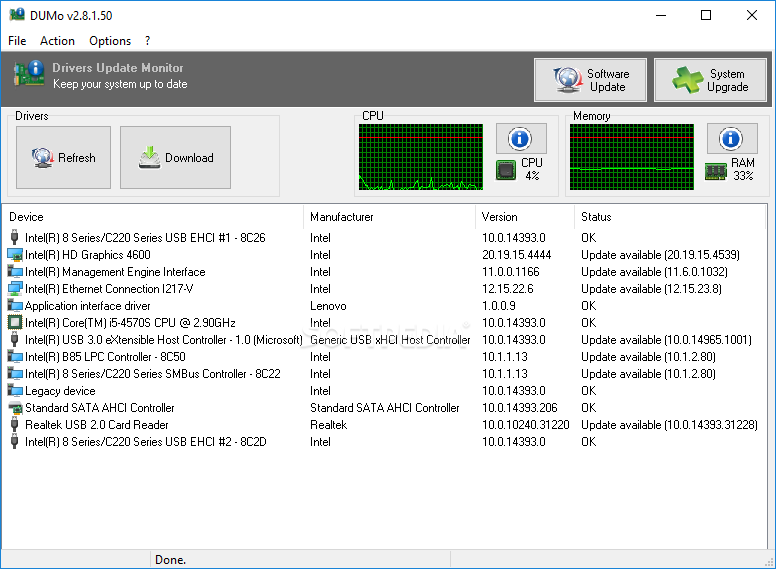
Task: Sort by the Manufacturer column header
Action: [x=389, y=217]
